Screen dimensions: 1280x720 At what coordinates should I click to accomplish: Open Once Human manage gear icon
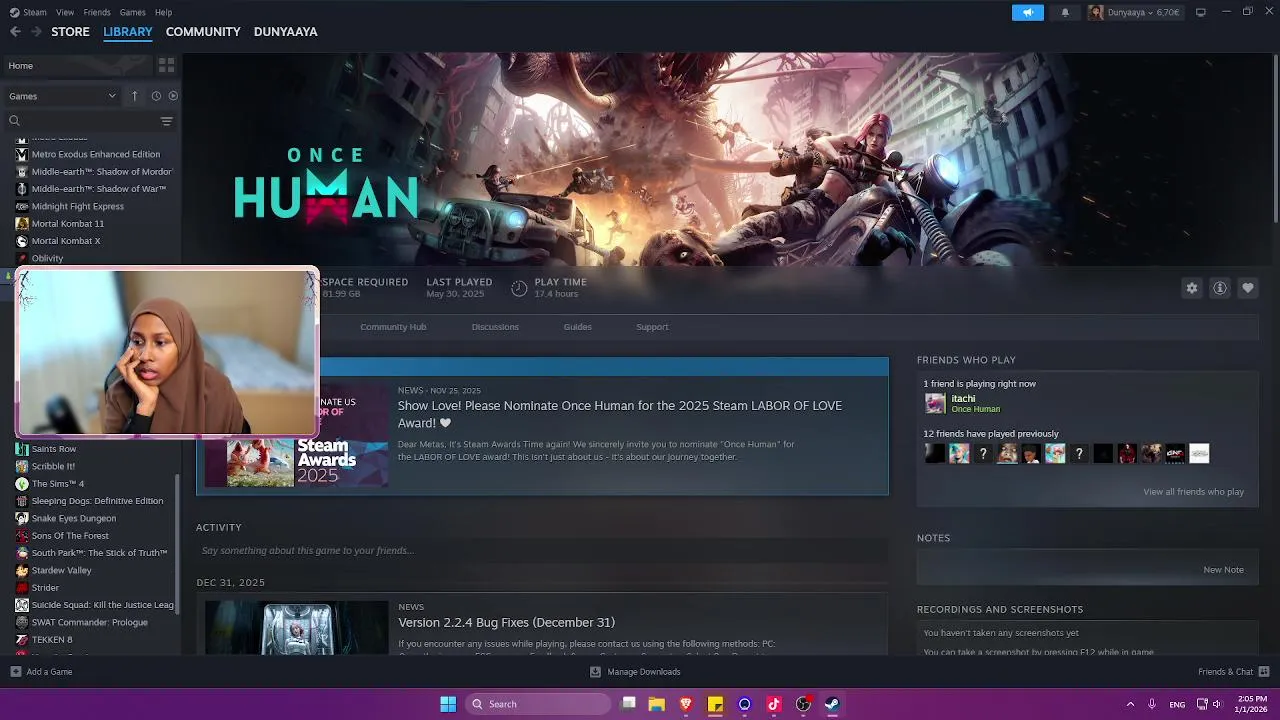click(1192, 288)
